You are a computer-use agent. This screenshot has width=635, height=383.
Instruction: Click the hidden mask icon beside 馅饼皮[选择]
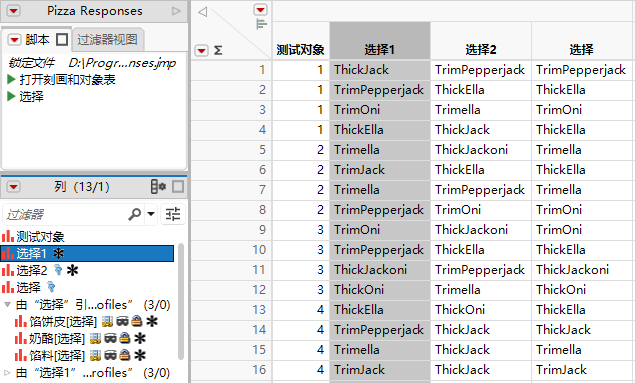pos(122,321)
